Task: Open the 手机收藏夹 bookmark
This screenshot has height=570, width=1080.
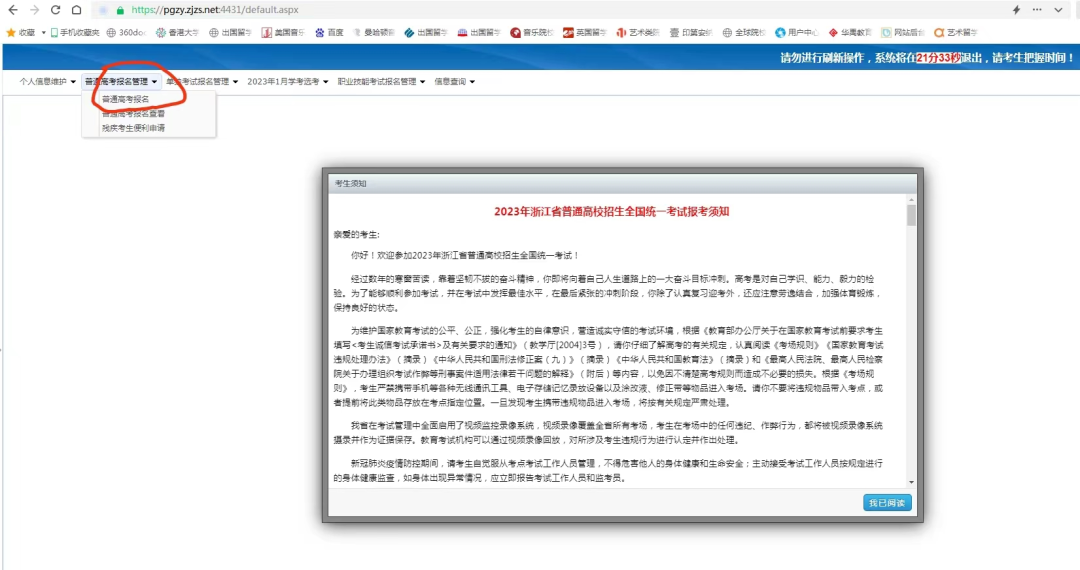Action: point(74,32)
